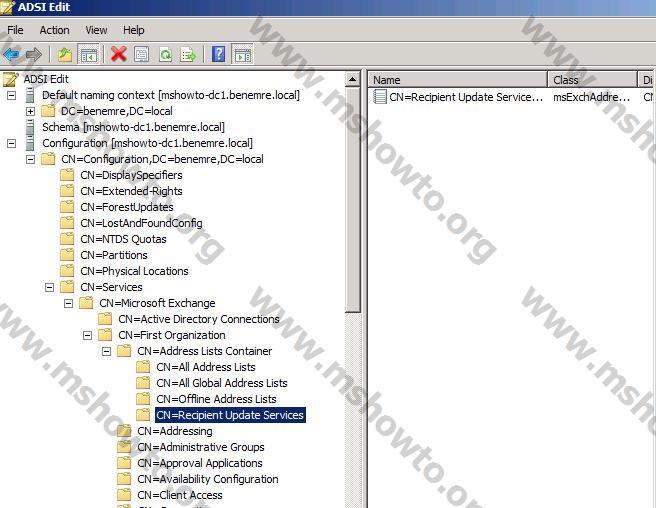Click folder icon beside CN=Approval Applications

pos(124,463)
